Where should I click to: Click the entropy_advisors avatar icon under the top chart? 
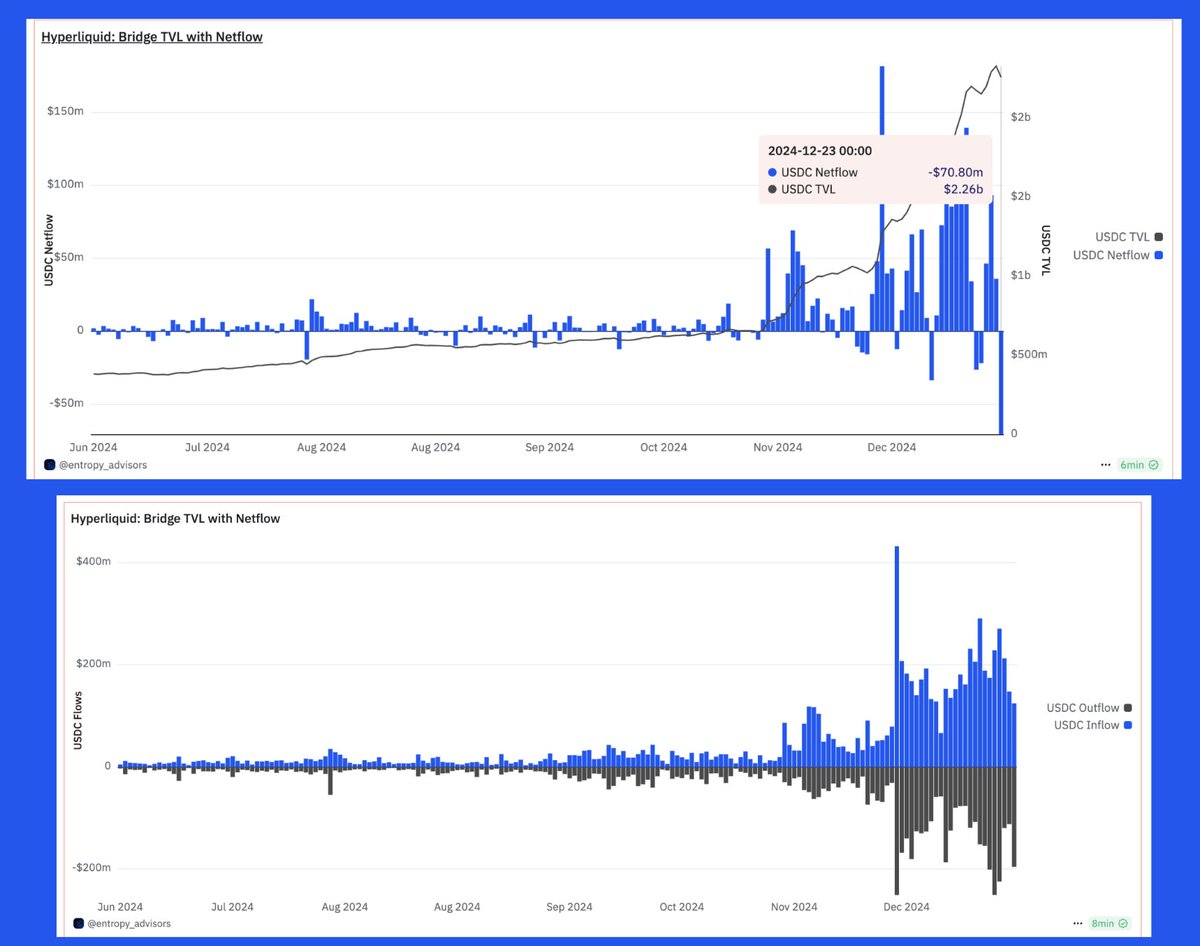[50, 464]
